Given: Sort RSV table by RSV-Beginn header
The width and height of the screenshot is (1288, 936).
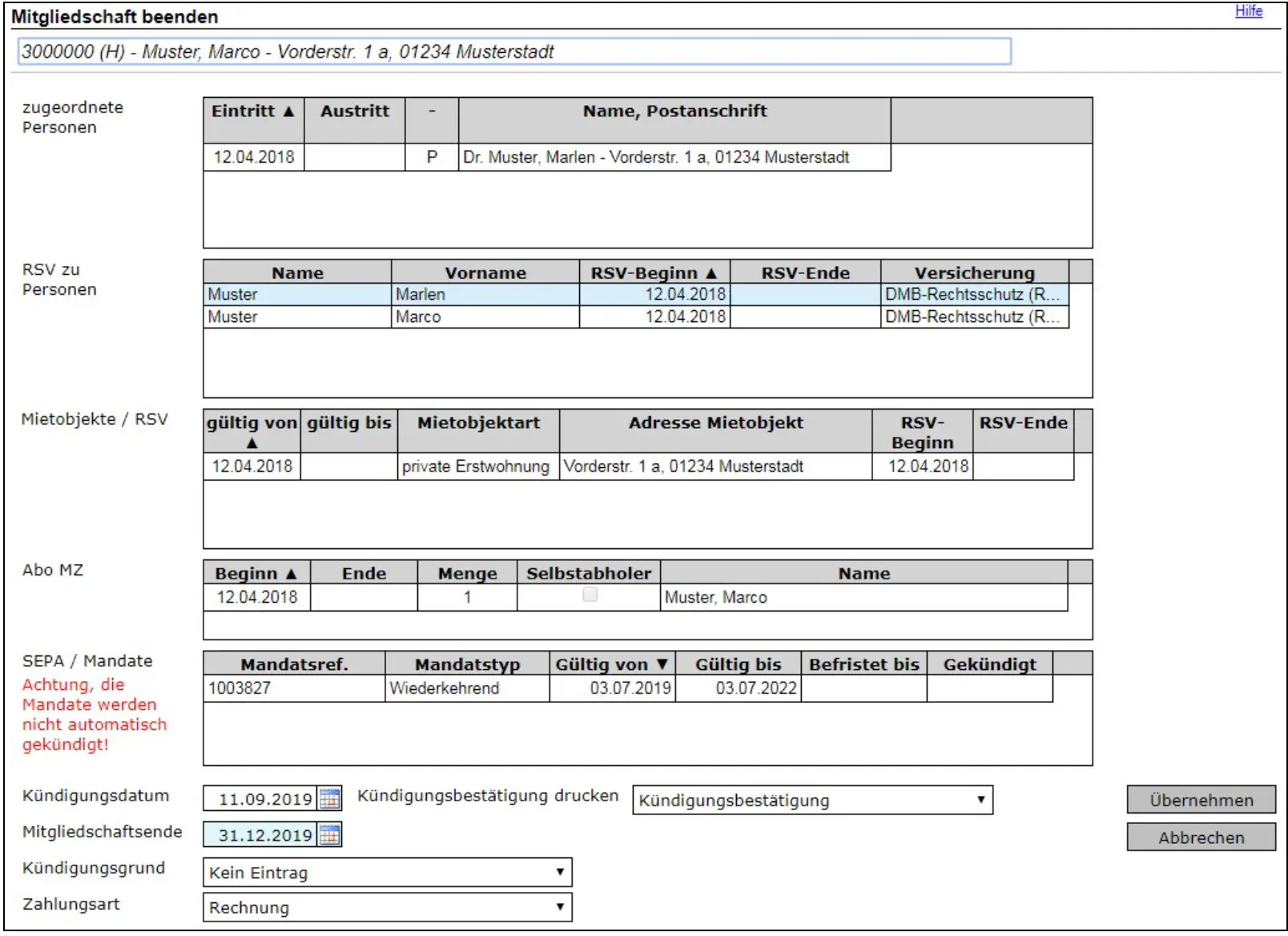Looking at the screenshot, I should (654, 273).
